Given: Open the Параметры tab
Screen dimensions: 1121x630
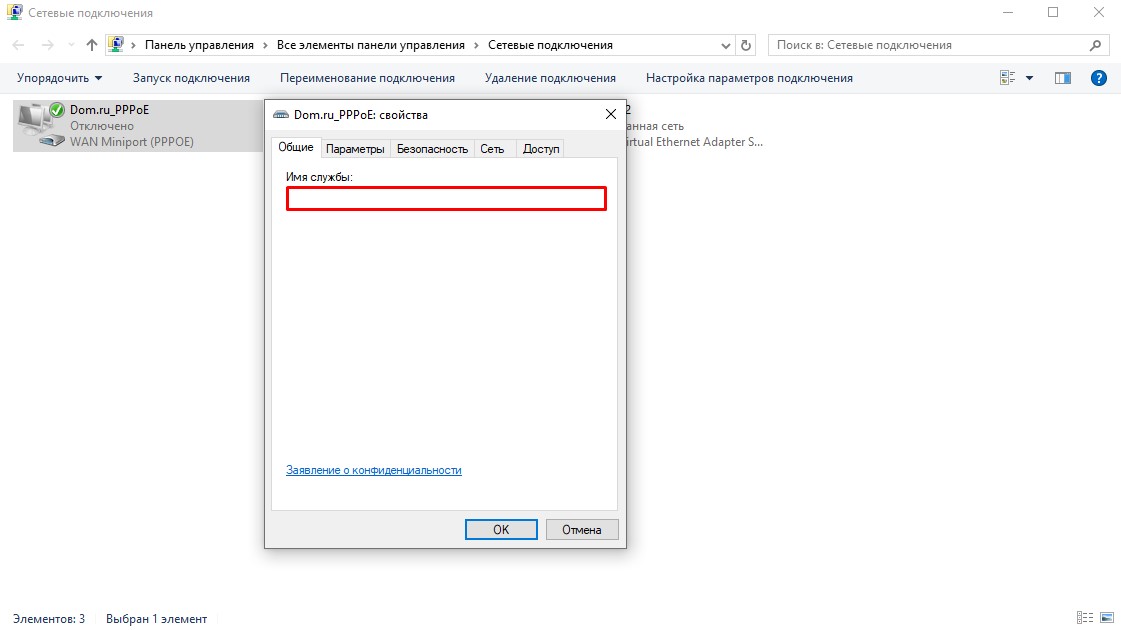Looking at the screenshot, I should (355, 148).
